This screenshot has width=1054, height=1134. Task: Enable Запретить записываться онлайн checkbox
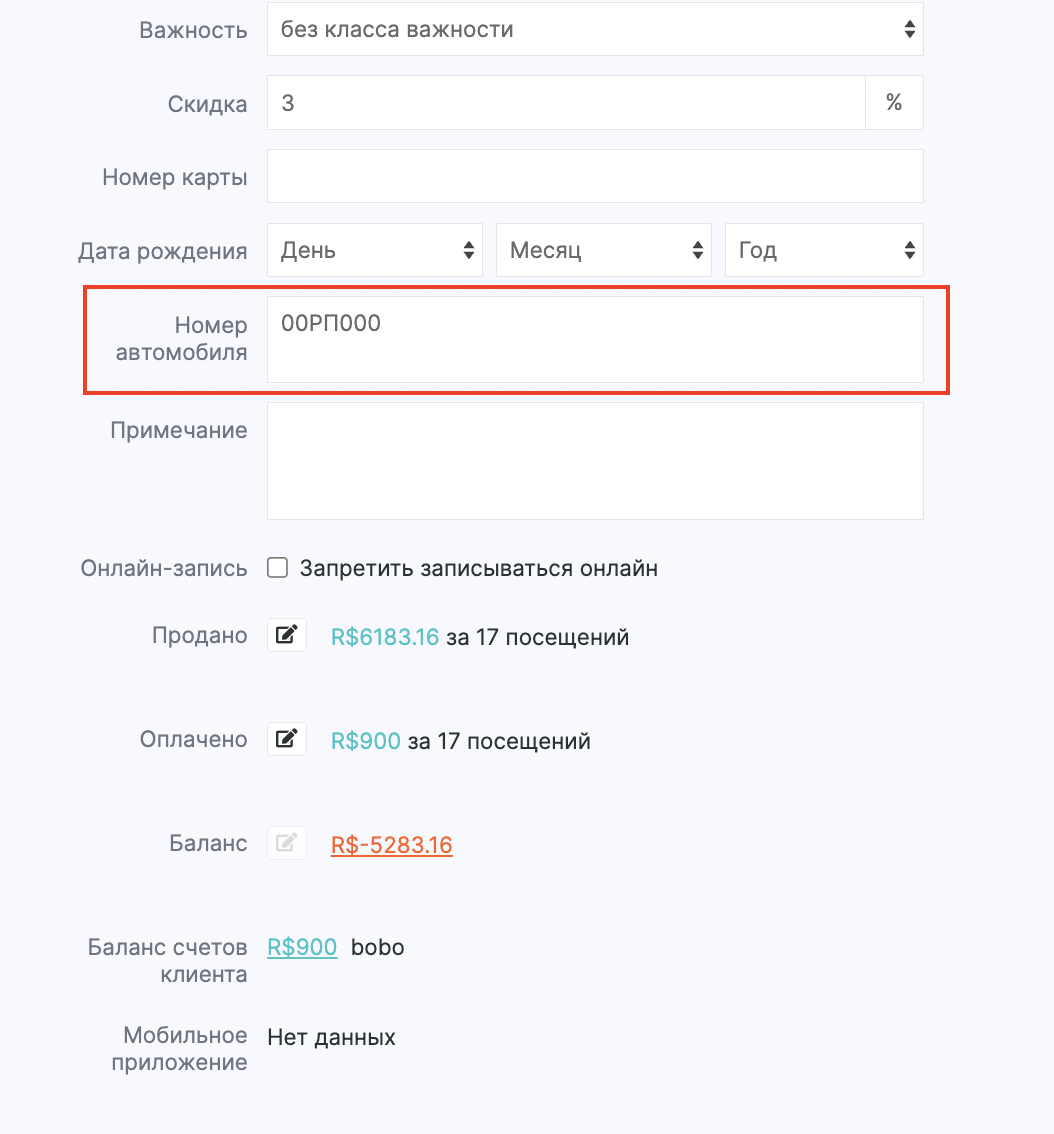[278, 569]
